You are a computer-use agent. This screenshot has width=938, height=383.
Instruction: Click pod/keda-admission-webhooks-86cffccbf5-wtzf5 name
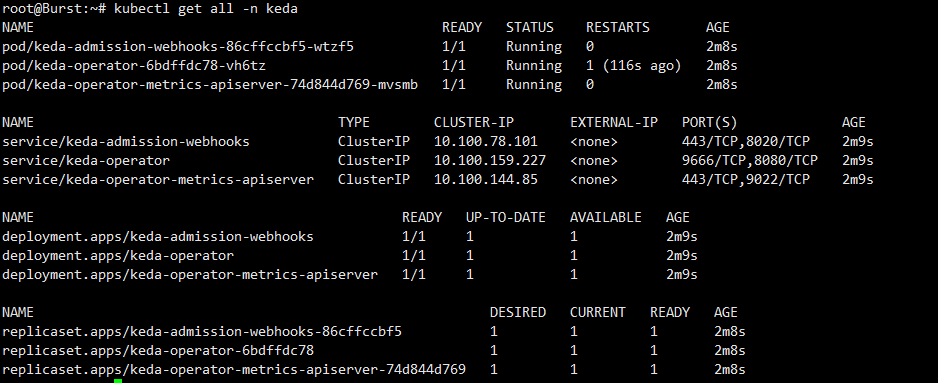[178, 47]
